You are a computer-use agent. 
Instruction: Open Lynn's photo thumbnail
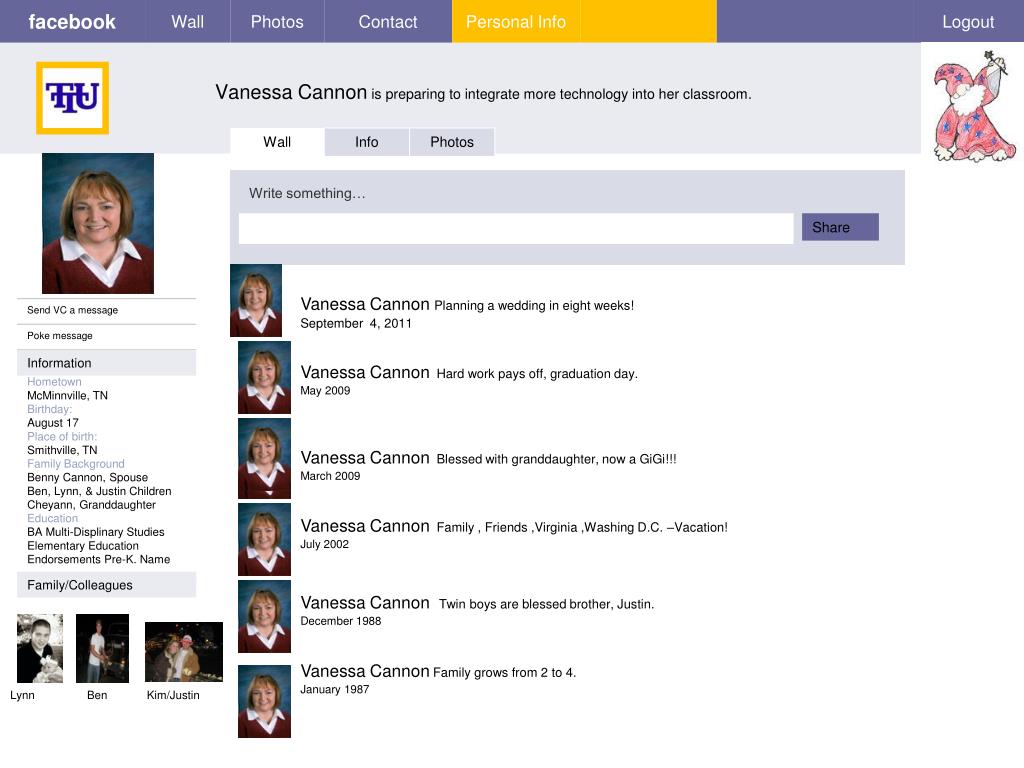(40, 648)
